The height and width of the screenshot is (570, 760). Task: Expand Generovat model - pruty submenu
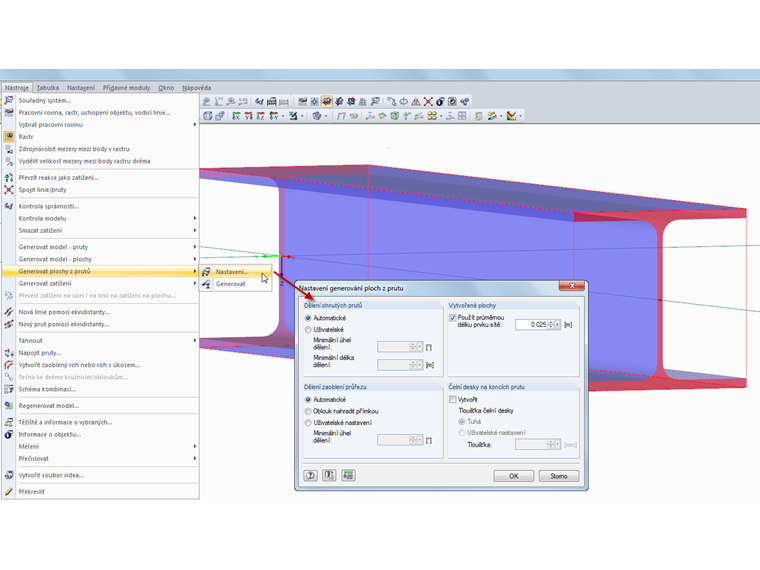(195, 247)
